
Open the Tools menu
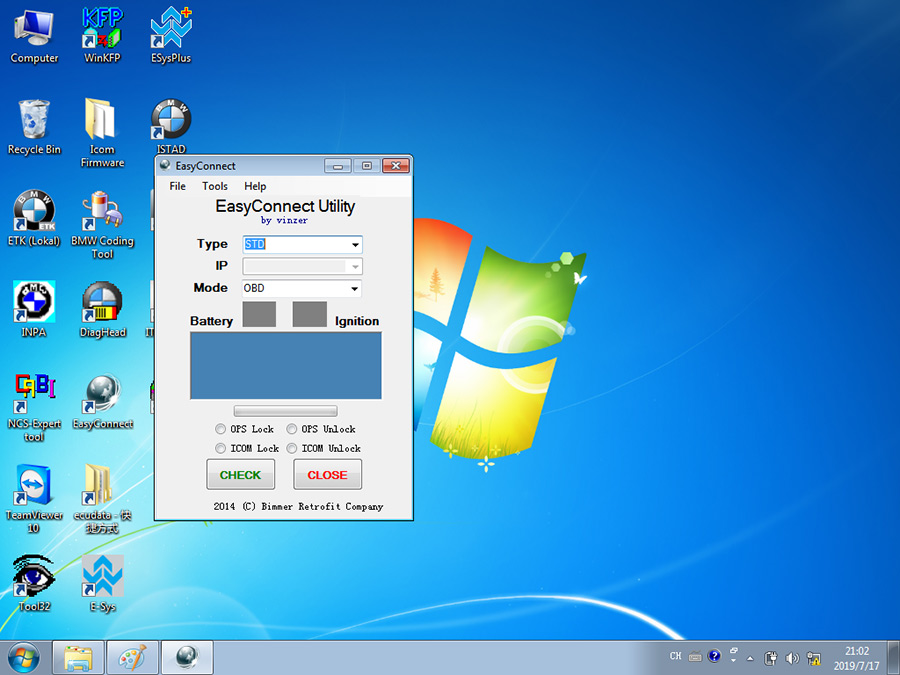(x=215, y=186)
